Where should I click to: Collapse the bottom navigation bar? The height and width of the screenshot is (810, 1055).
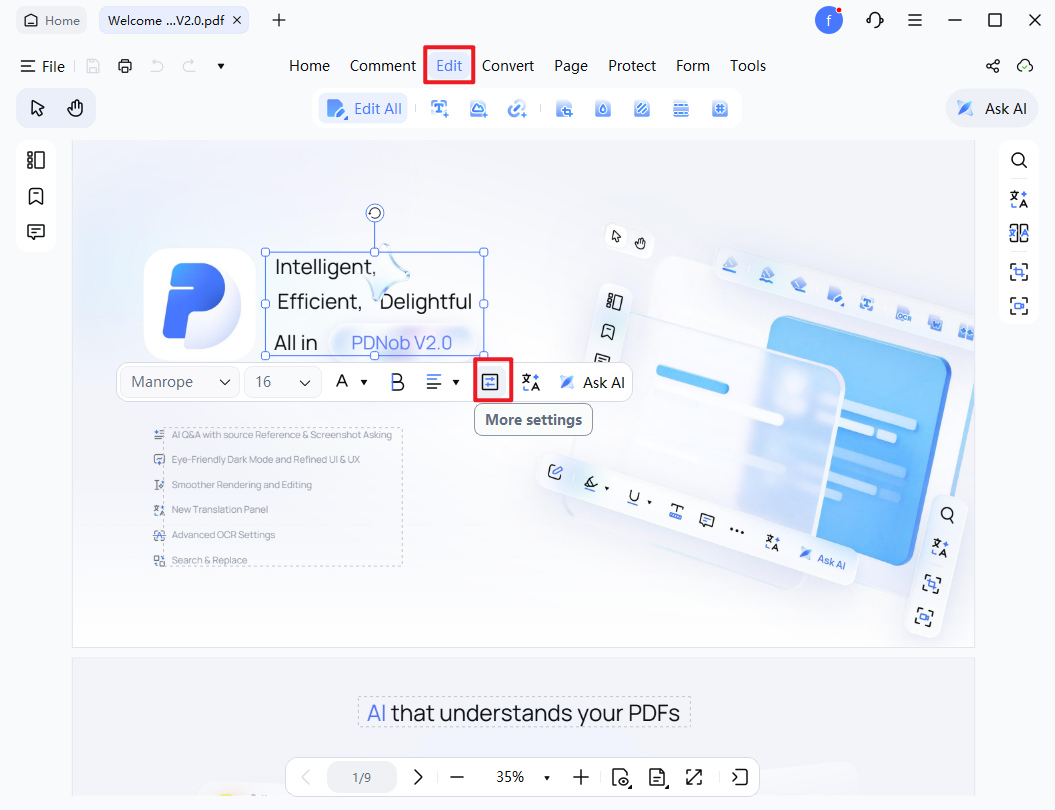tap(739, 777)
